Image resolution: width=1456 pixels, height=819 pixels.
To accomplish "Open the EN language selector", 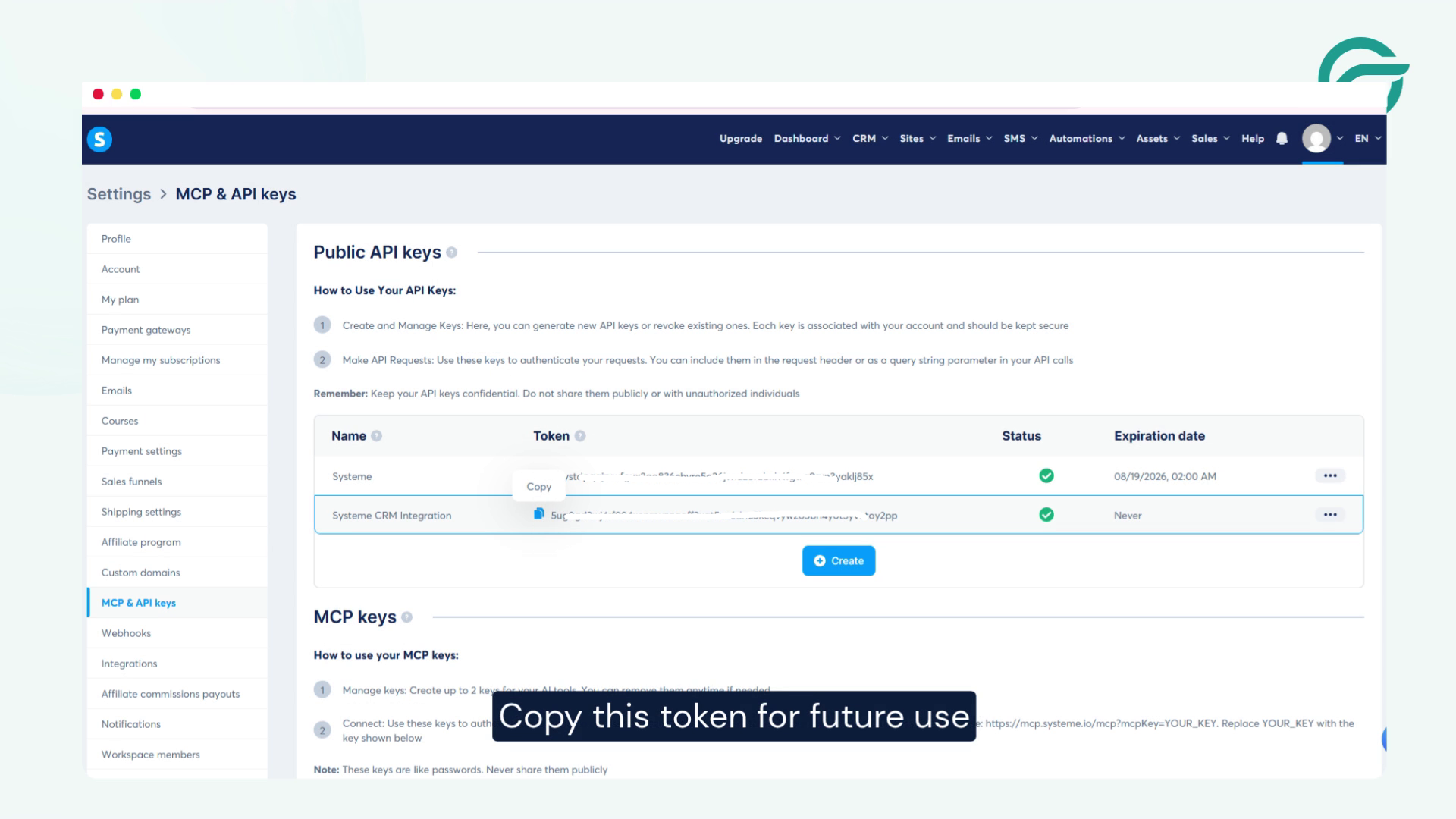I will pos(1368,139).
